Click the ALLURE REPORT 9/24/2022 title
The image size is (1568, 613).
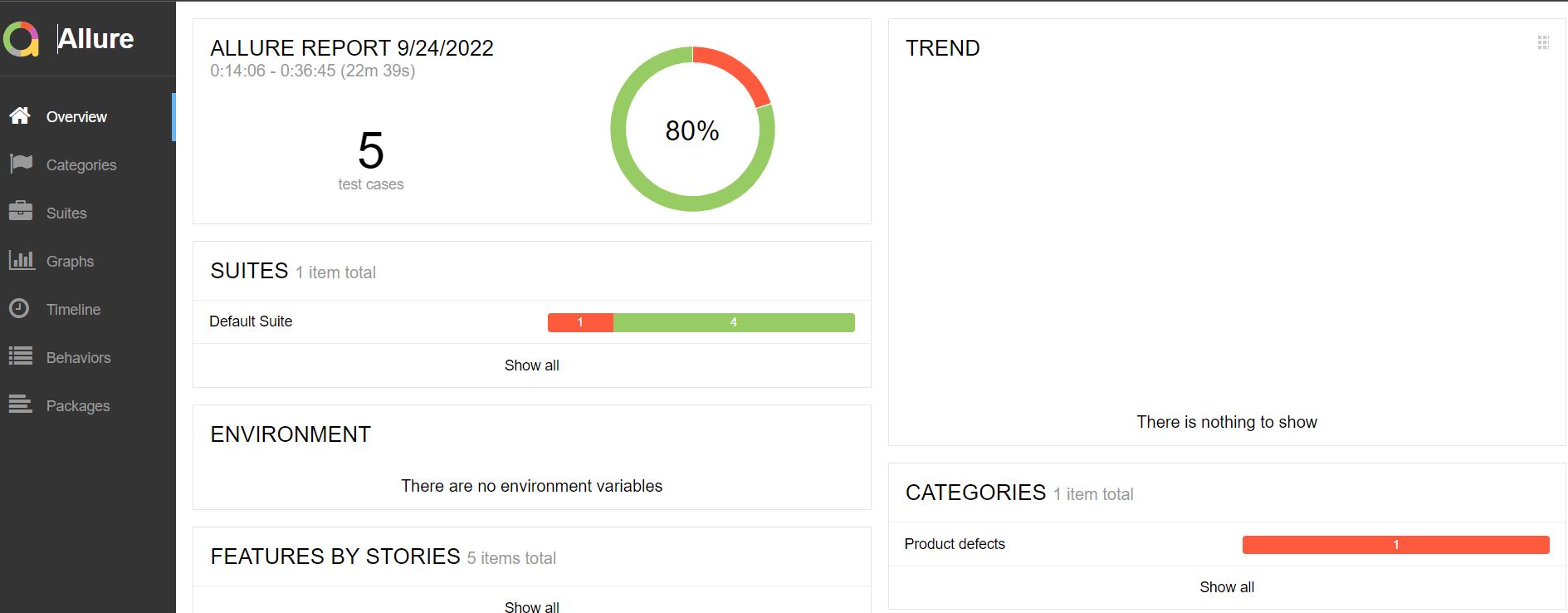tap(352, 48)
